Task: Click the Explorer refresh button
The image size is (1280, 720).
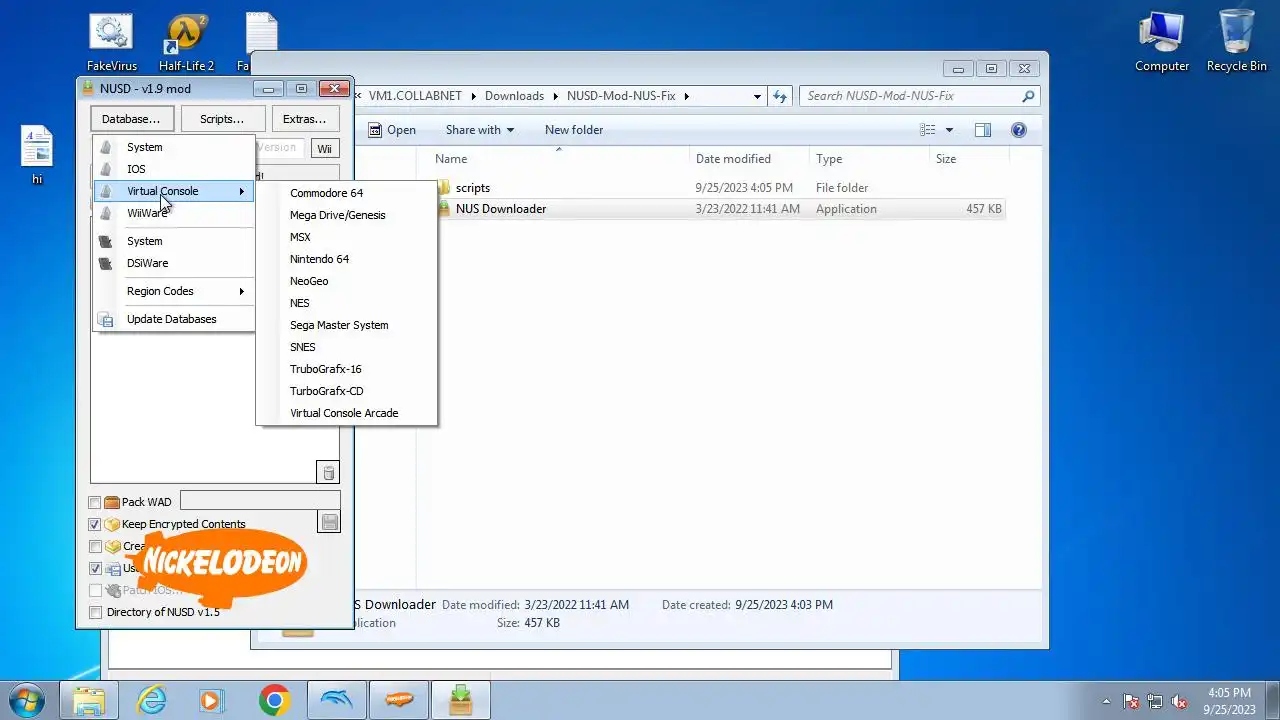Action: tap(780, 96)
